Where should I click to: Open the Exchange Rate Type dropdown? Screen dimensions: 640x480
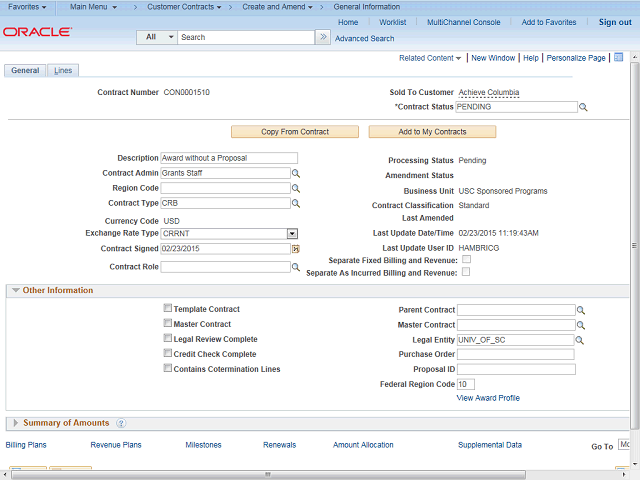click(x=292, y=233)
